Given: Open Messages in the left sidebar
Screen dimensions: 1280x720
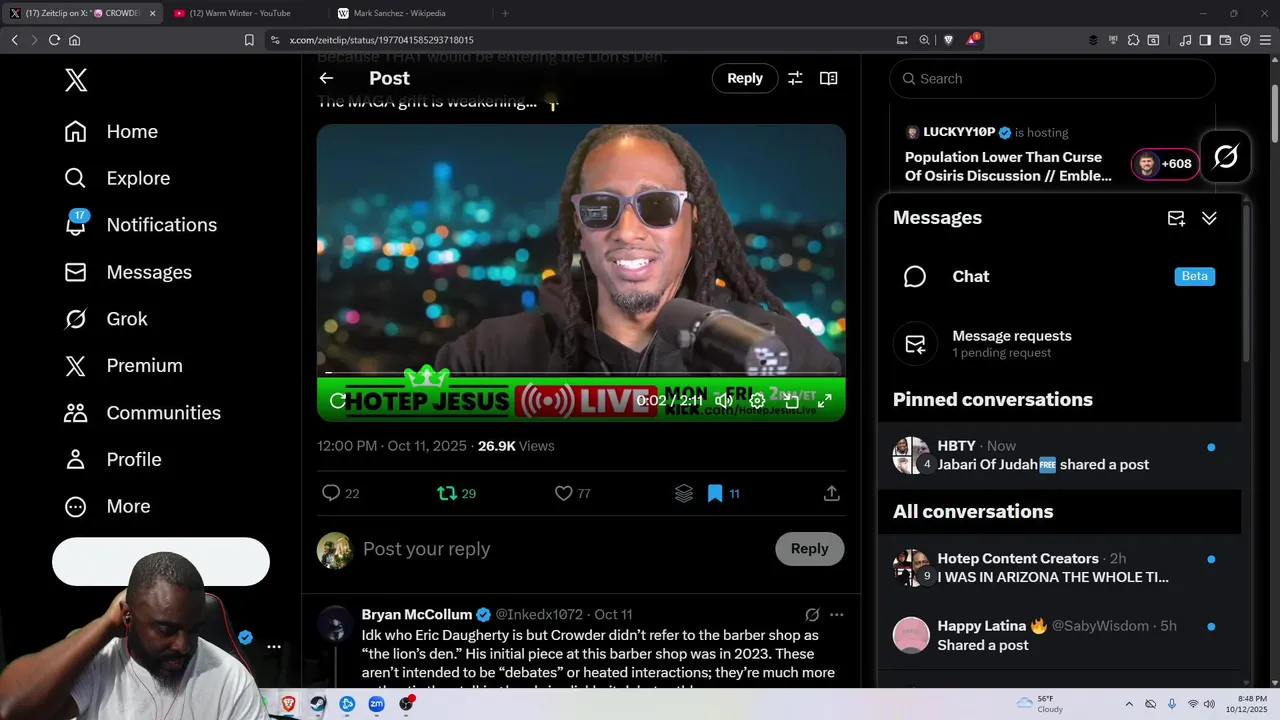Looking at the screenshot, I should tap(128, 272).
